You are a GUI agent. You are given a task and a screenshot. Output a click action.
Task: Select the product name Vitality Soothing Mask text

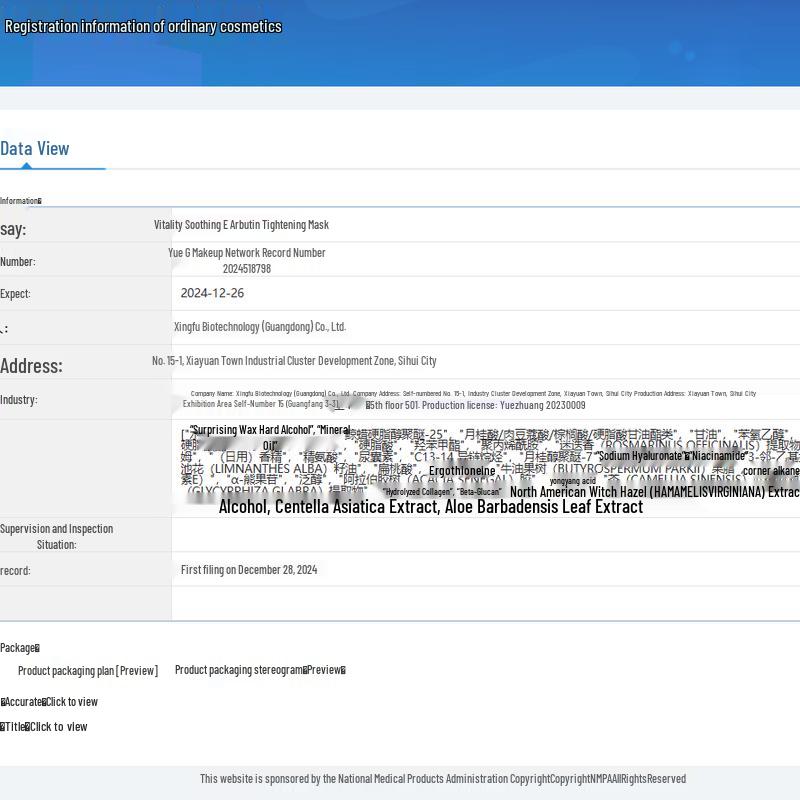[x=241, y=225]
